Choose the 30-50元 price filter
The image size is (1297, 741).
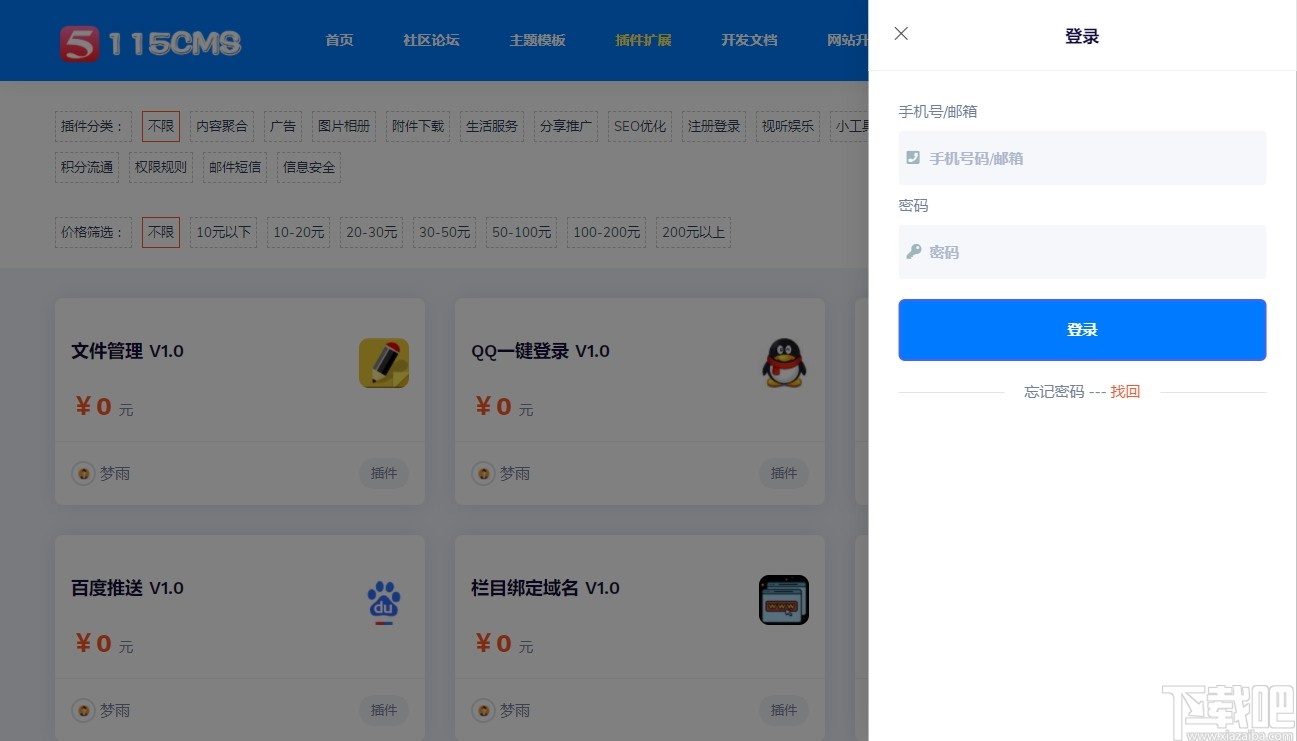coord(445,232)
